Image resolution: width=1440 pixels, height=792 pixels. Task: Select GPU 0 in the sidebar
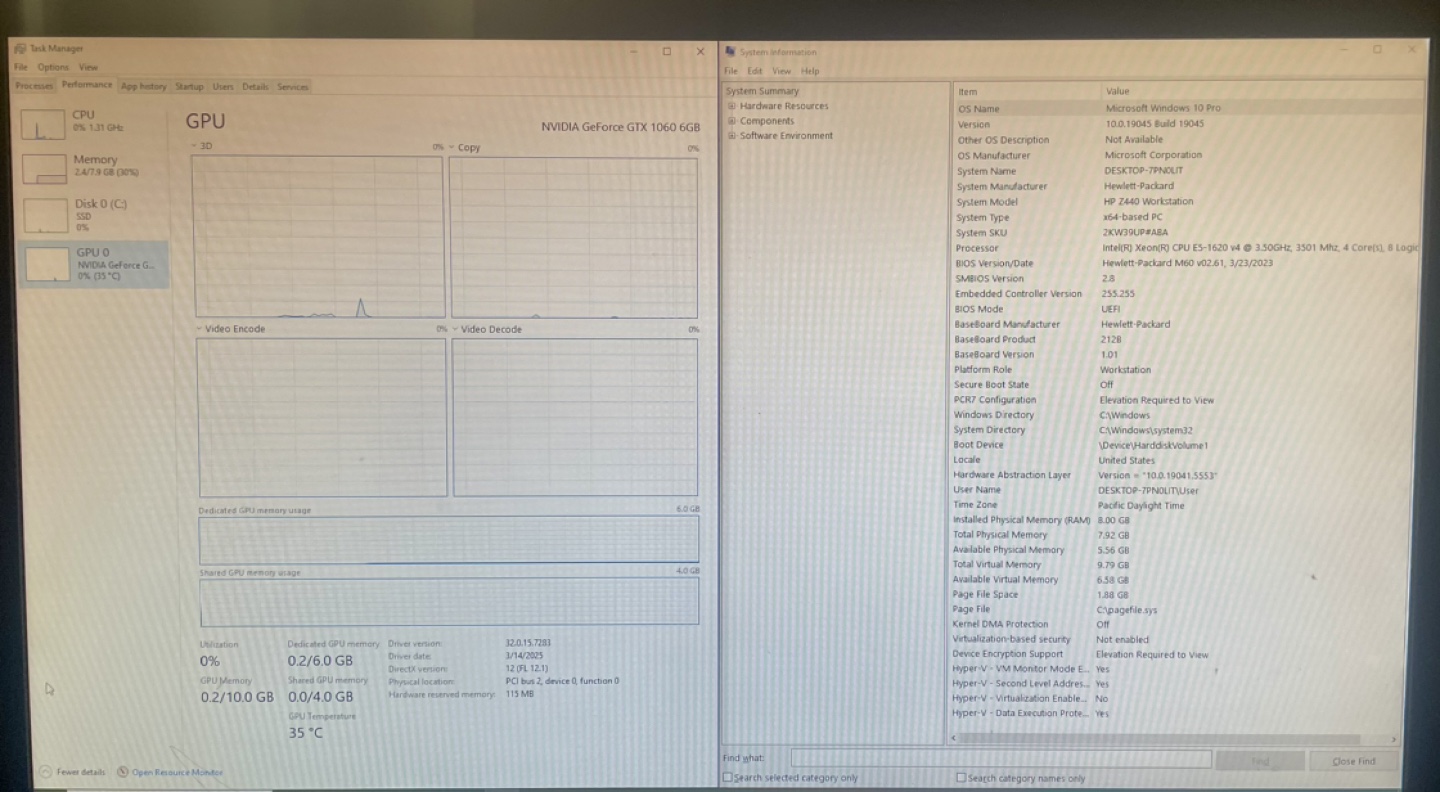[x=93, y=264]
